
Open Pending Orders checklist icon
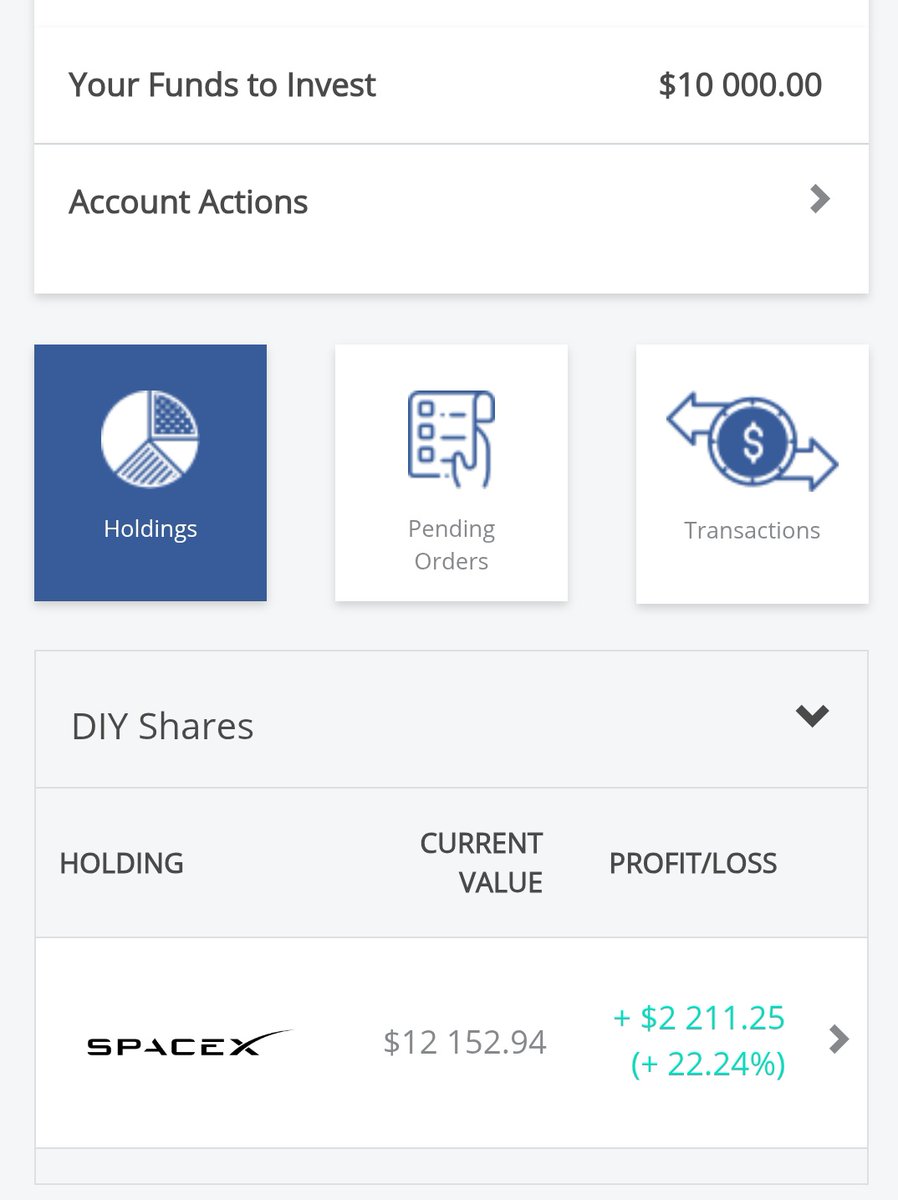[451, 438]
